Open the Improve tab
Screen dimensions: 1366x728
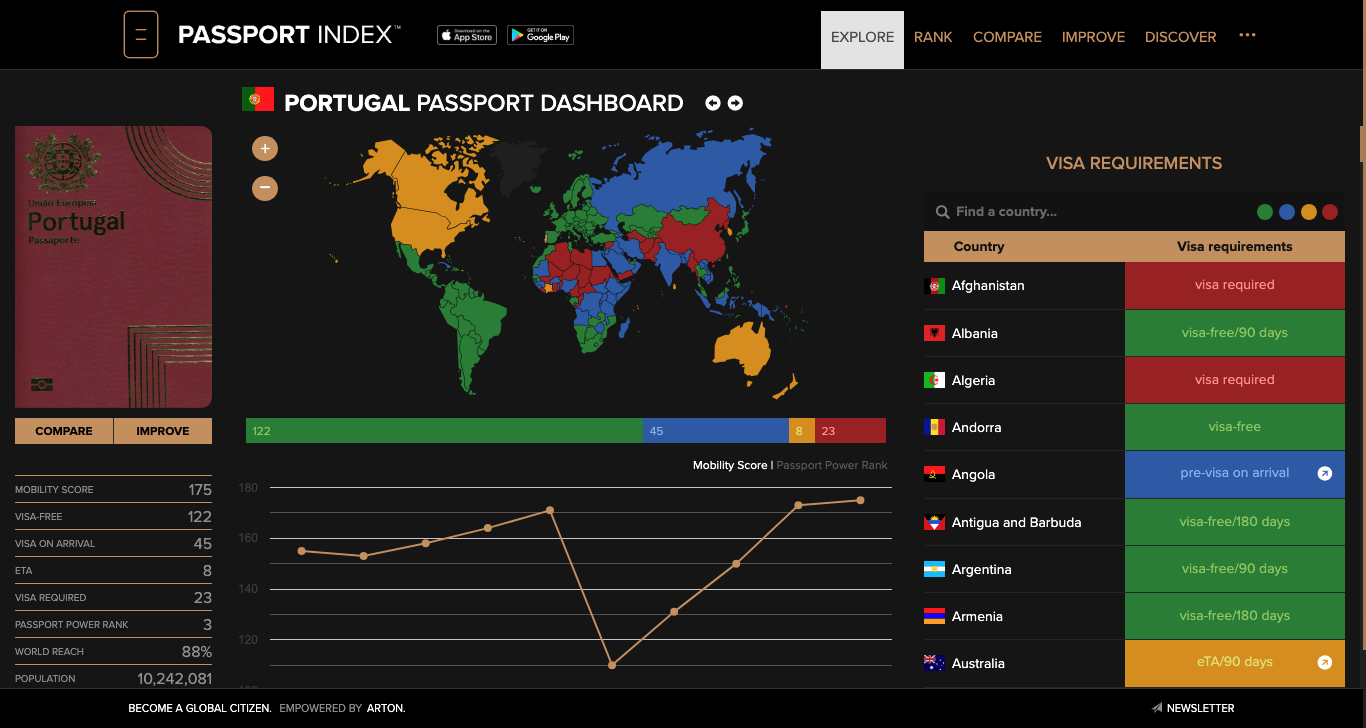point(1093,37)
